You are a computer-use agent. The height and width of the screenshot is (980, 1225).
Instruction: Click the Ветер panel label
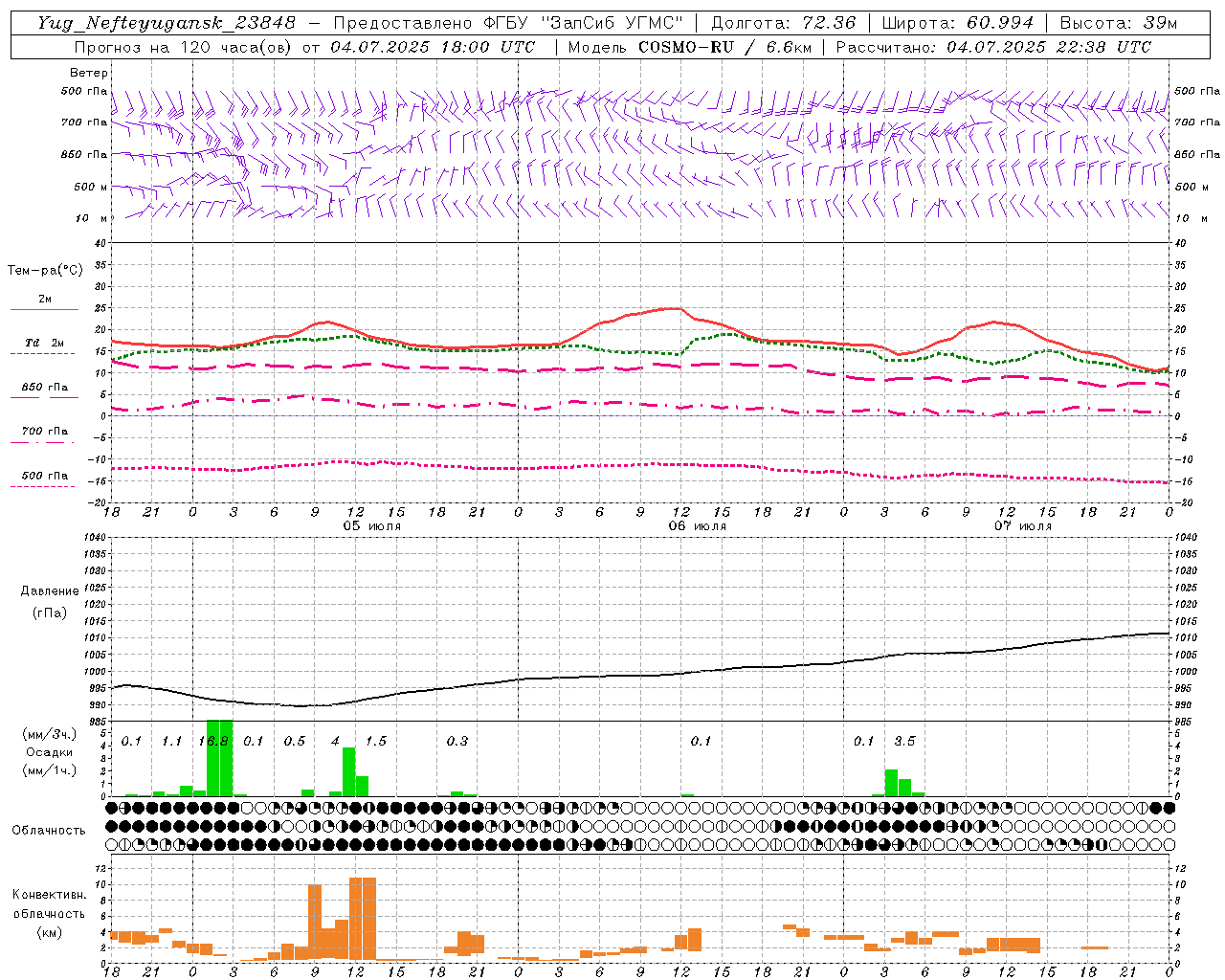point(89,73)
